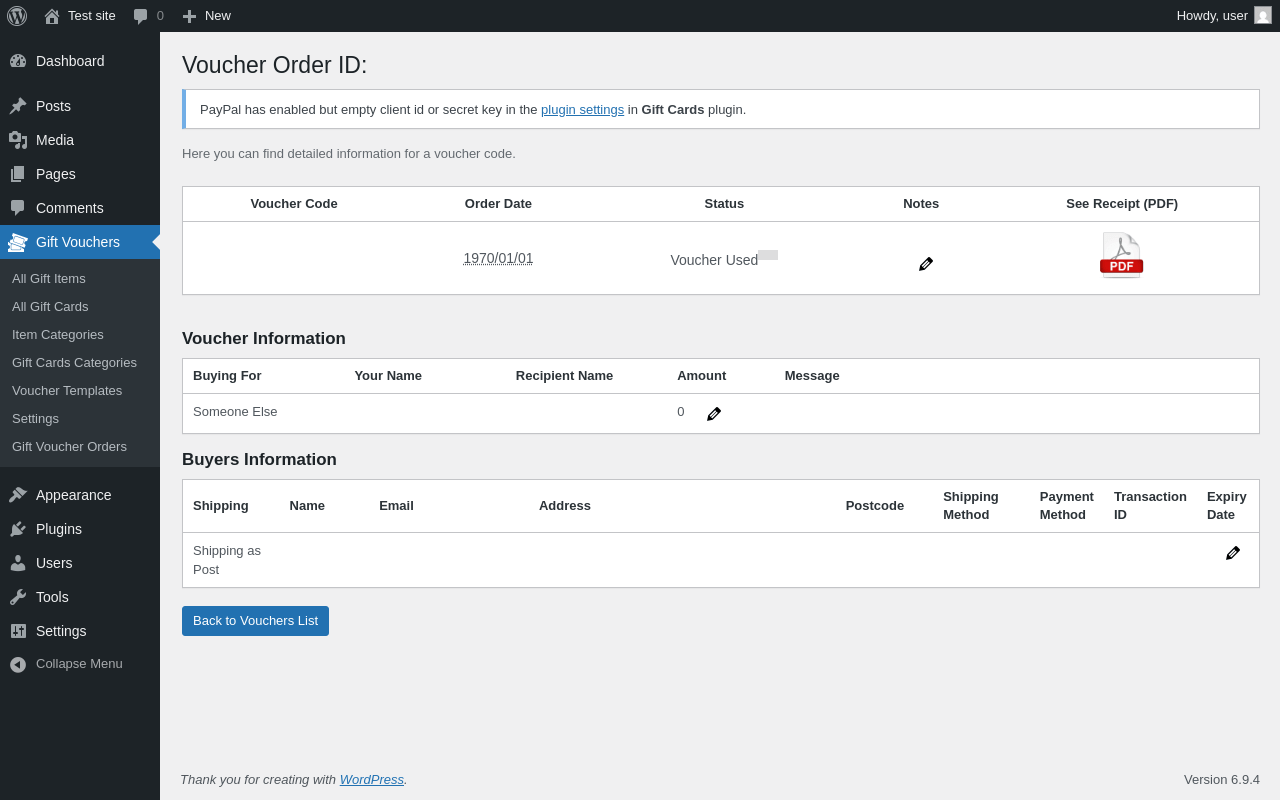Follow the plugin settings link
1280x800 pixels.
[582, 110]
